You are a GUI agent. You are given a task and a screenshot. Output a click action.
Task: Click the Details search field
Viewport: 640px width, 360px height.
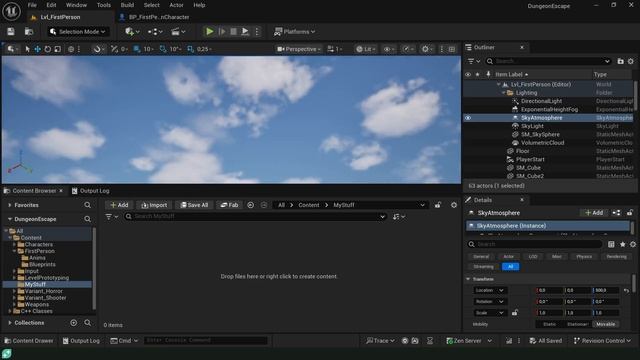coord(535,244)
